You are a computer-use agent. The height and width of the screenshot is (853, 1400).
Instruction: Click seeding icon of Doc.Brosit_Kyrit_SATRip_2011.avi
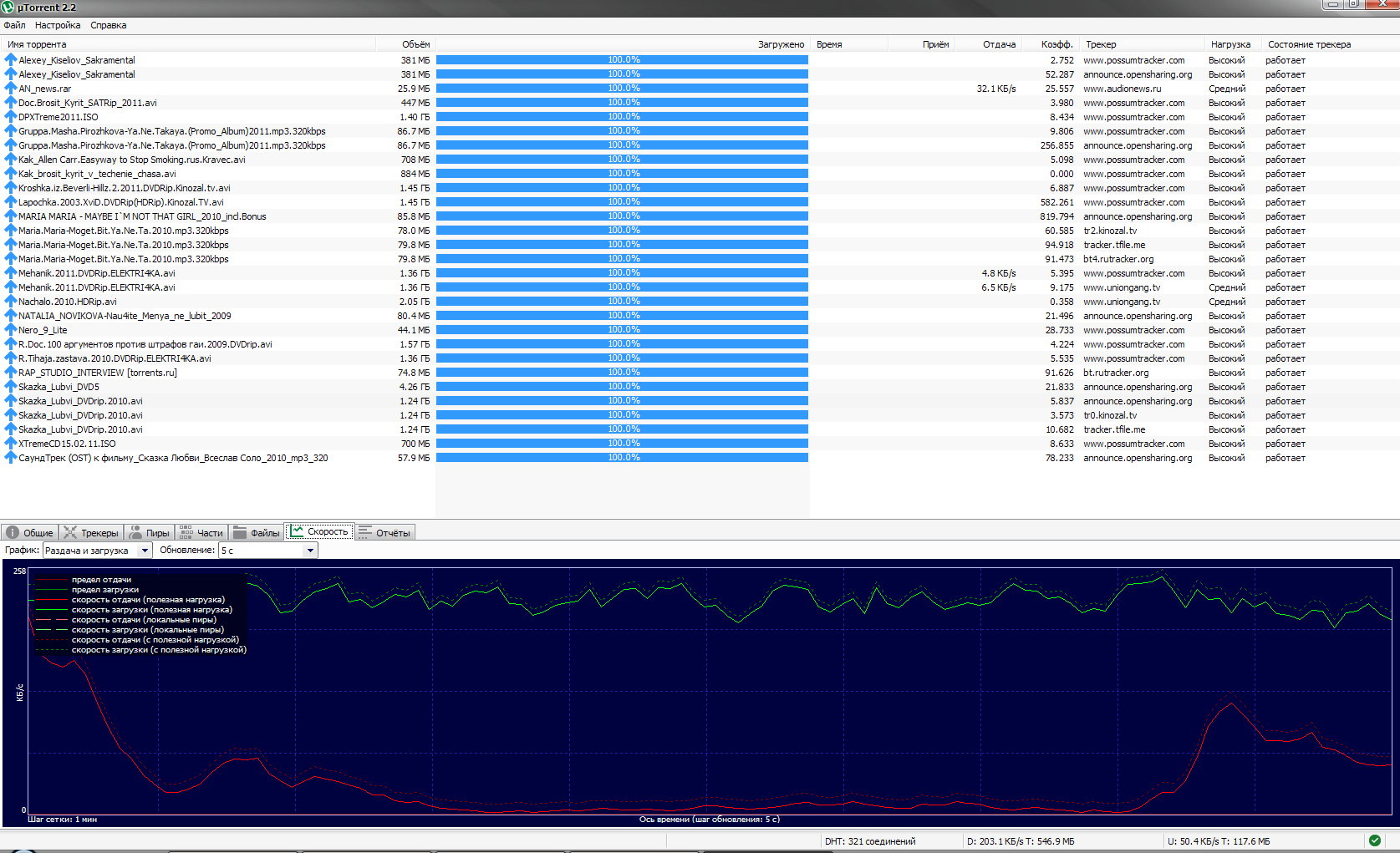(11, 103)
